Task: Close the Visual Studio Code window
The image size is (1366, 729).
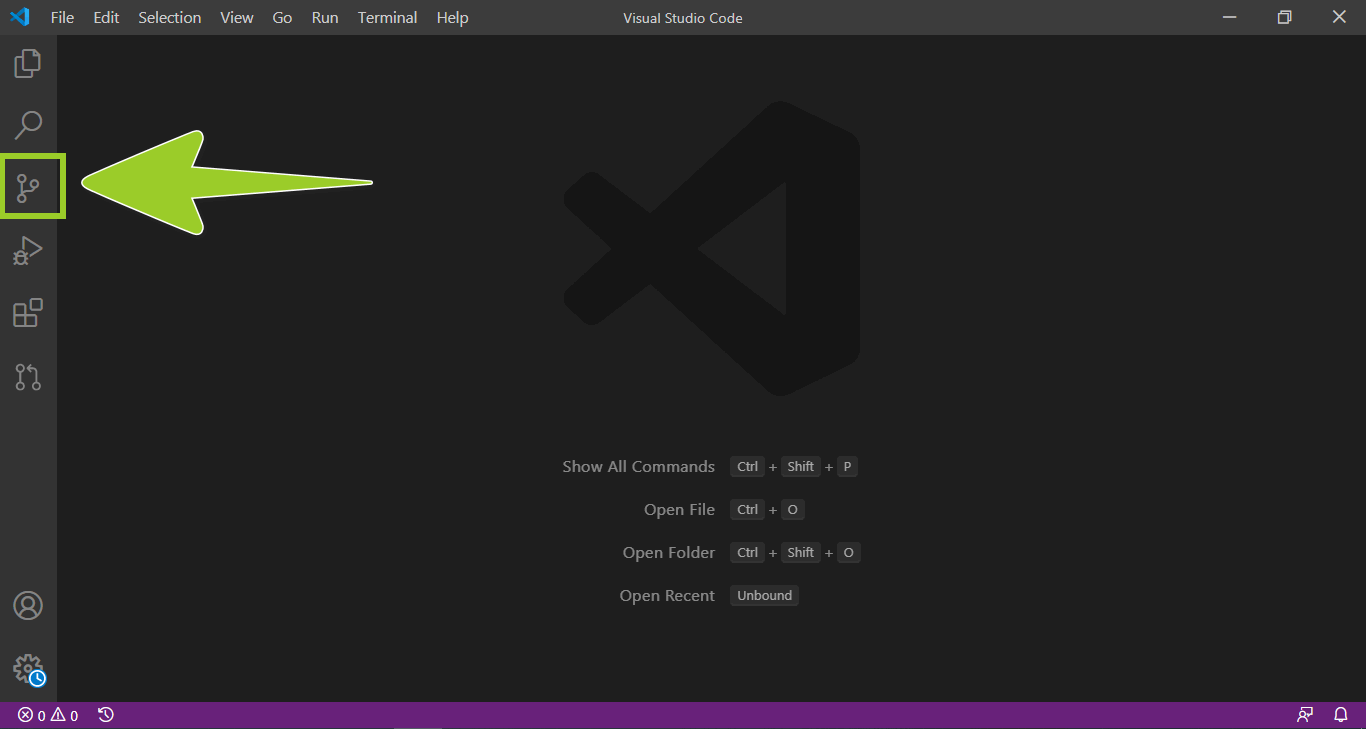Action: click(x=1339, y=17)
